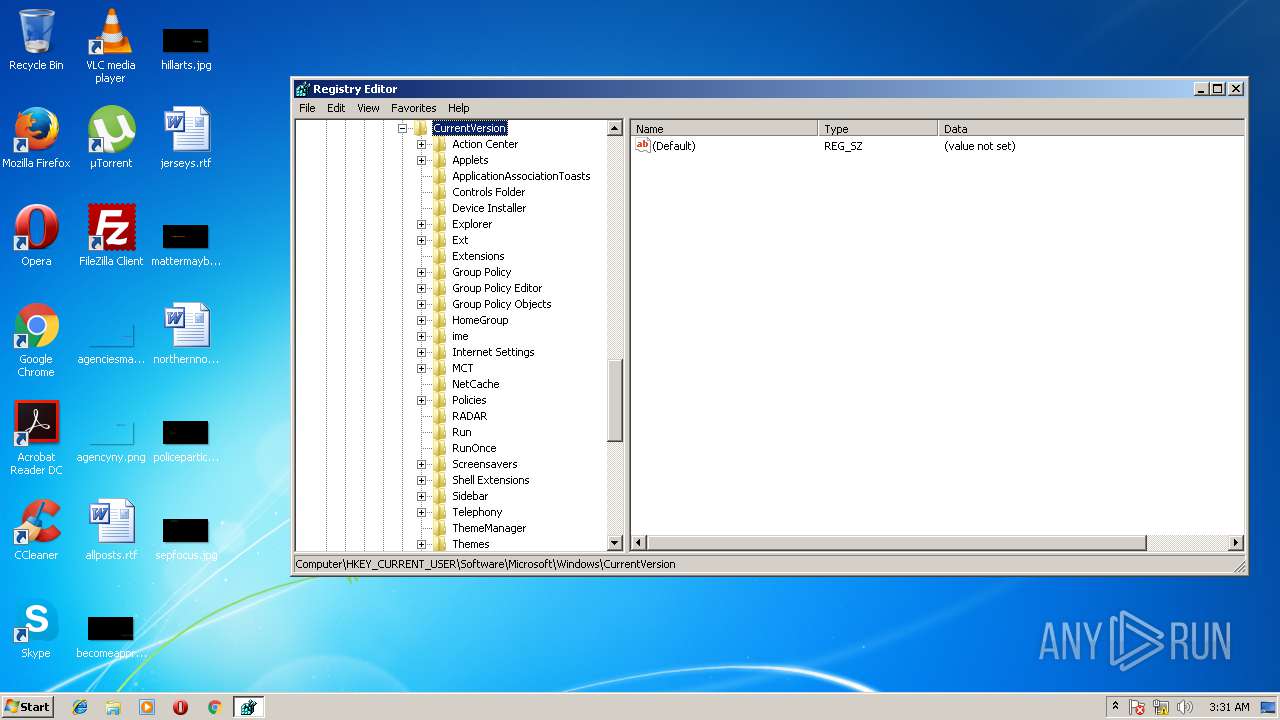The height and width of the screenshot is (720, 1280).
Task: Launch VLC media player shortcut
Action: coord(110,46)
